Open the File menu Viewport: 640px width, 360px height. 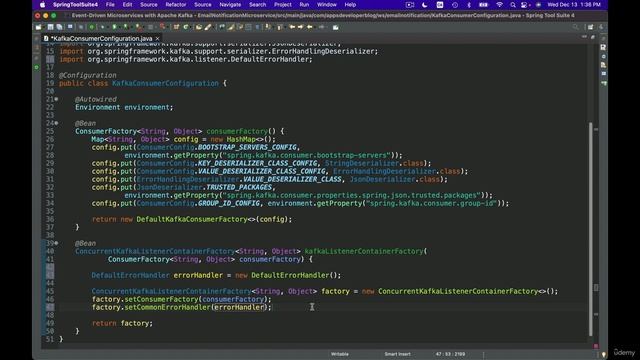(110, 4)
